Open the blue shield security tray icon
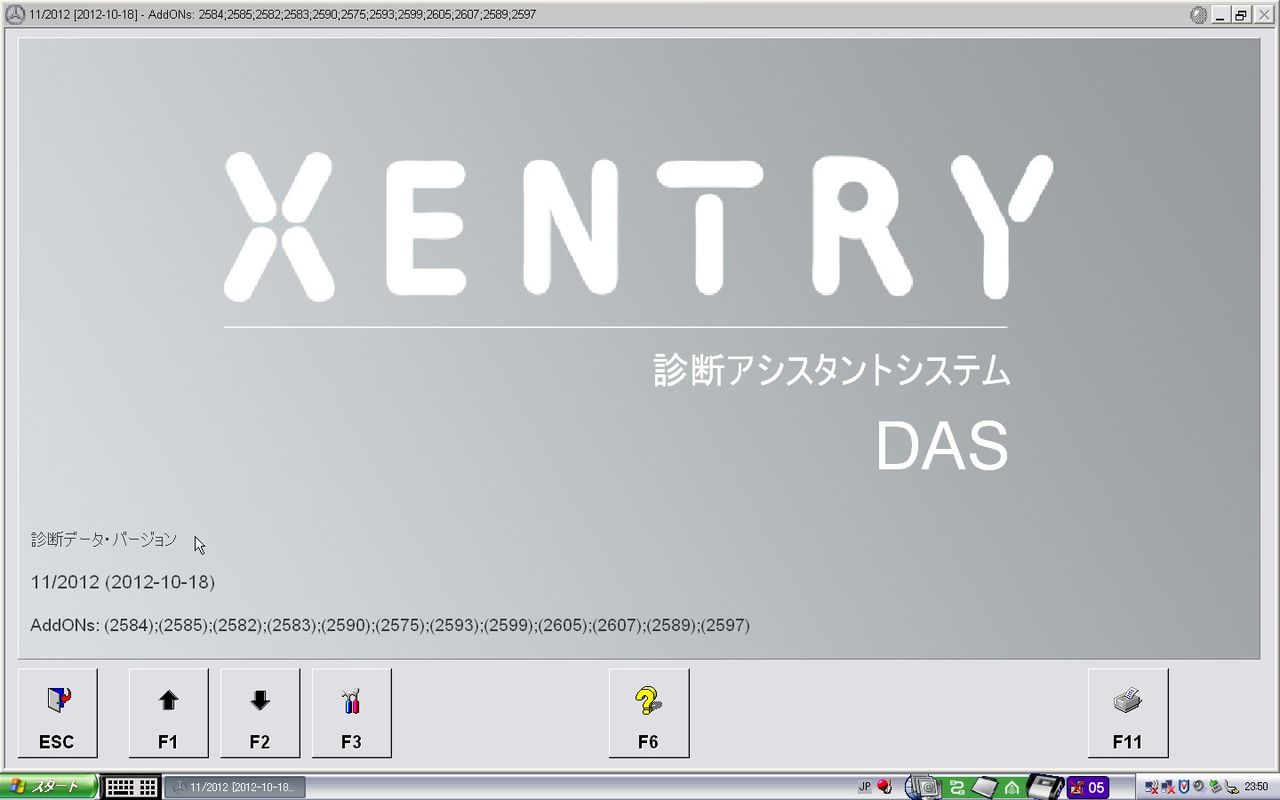Image resolution: width=1280 pixels, height=800 pixels. pos(1183,787)
